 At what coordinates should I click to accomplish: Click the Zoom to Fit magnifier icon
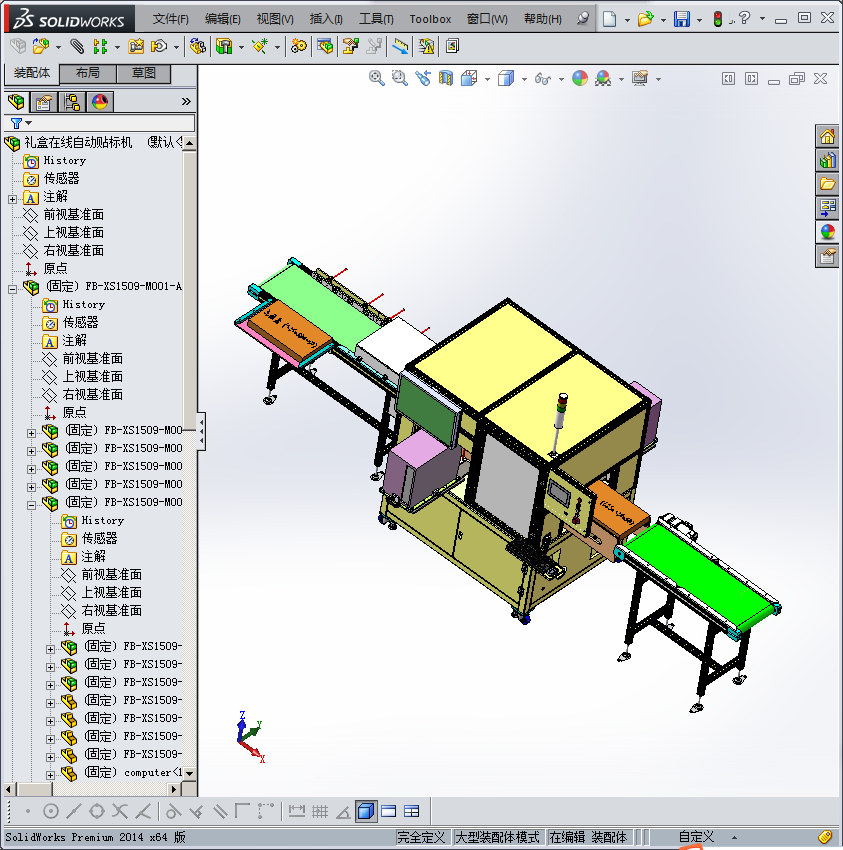[x=376, y=79]
